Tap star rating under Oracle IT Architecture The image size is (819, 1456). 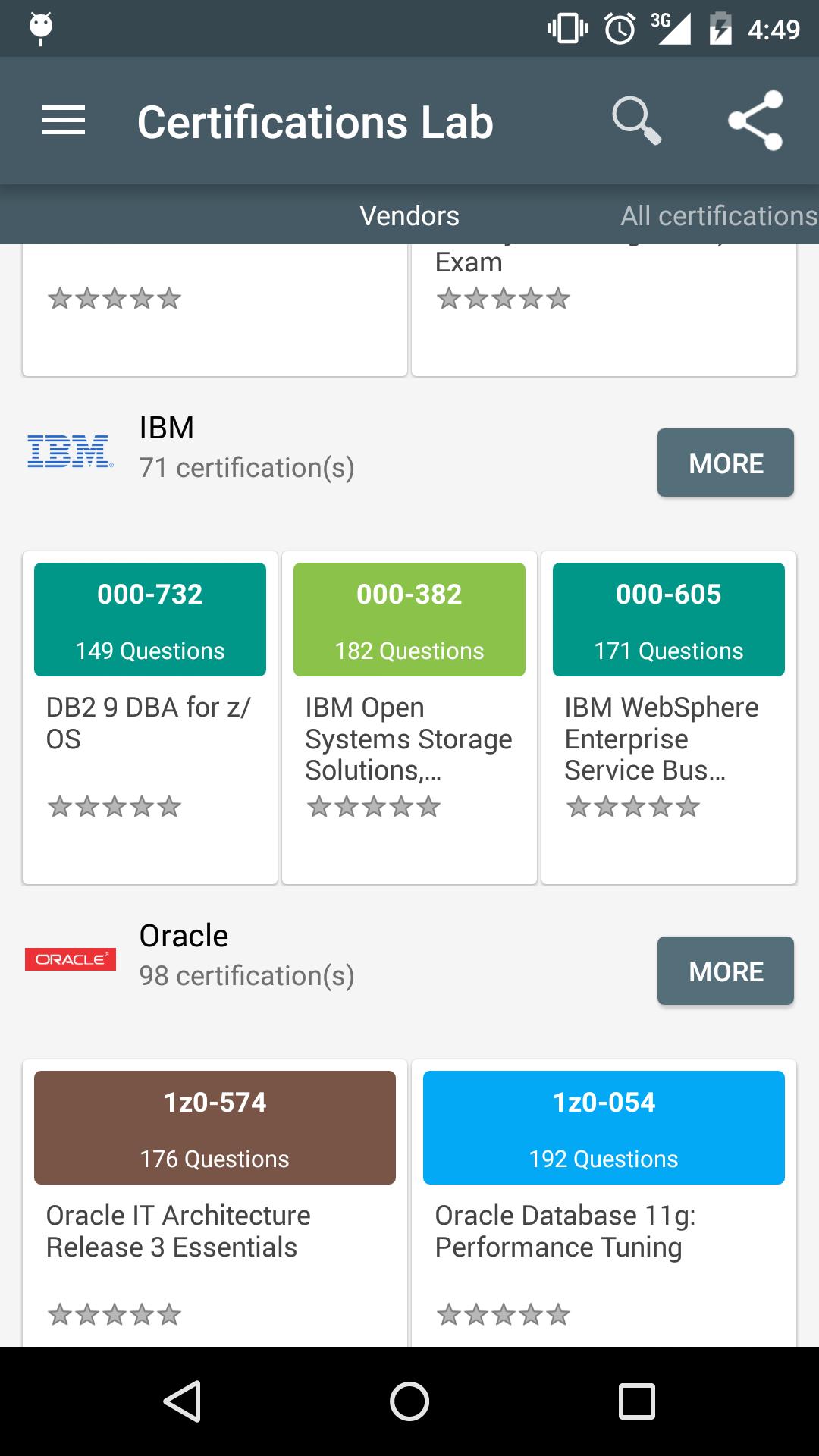point(115,1314)
